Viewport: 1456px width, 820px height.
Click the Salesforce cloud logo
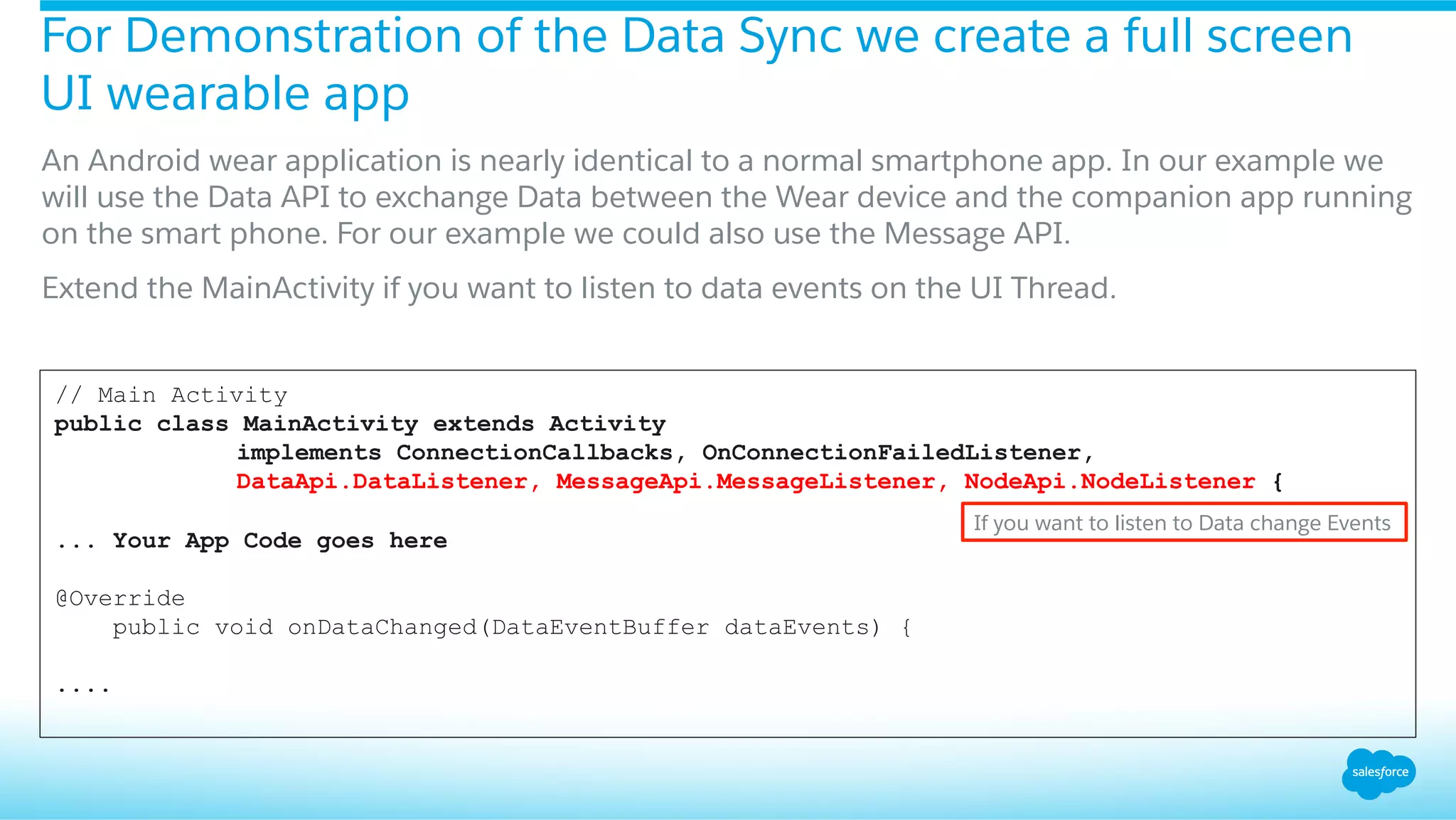1379,773
